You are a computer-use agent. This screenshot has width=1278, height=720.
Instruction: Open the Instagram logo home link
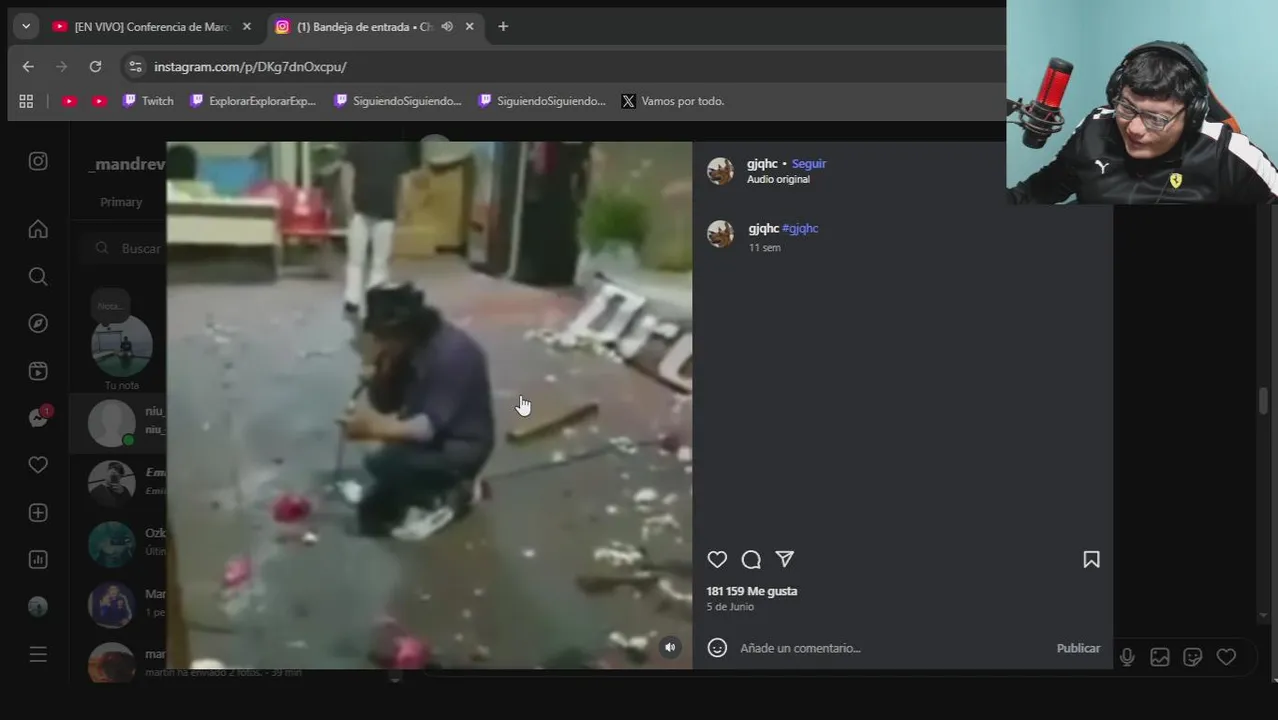(38, 161)
